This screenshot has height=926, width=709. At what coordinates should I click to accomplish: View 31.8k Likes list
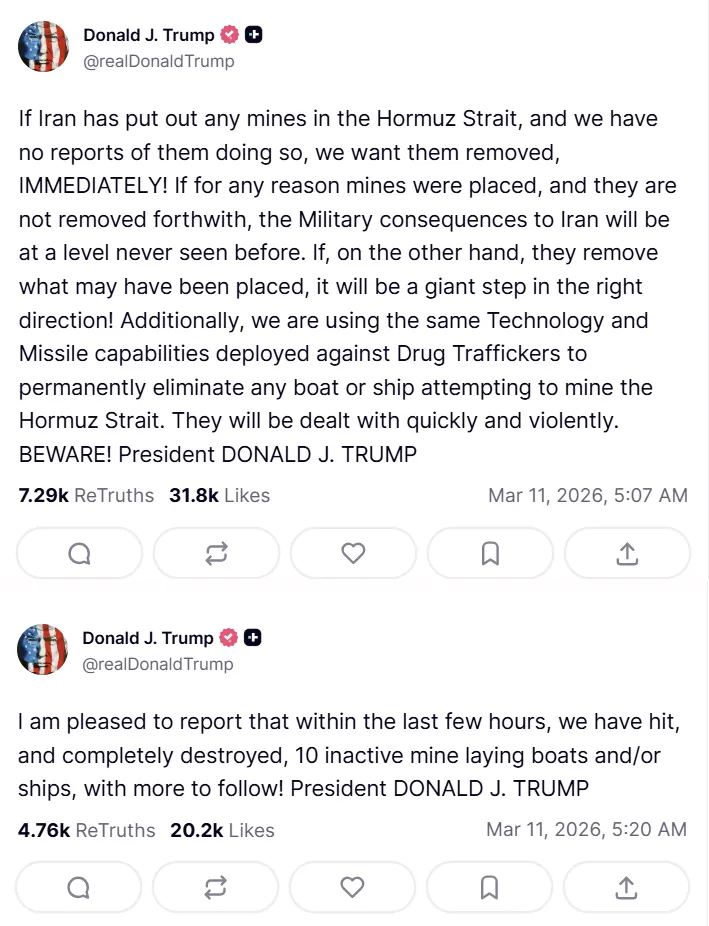point(219,495)
